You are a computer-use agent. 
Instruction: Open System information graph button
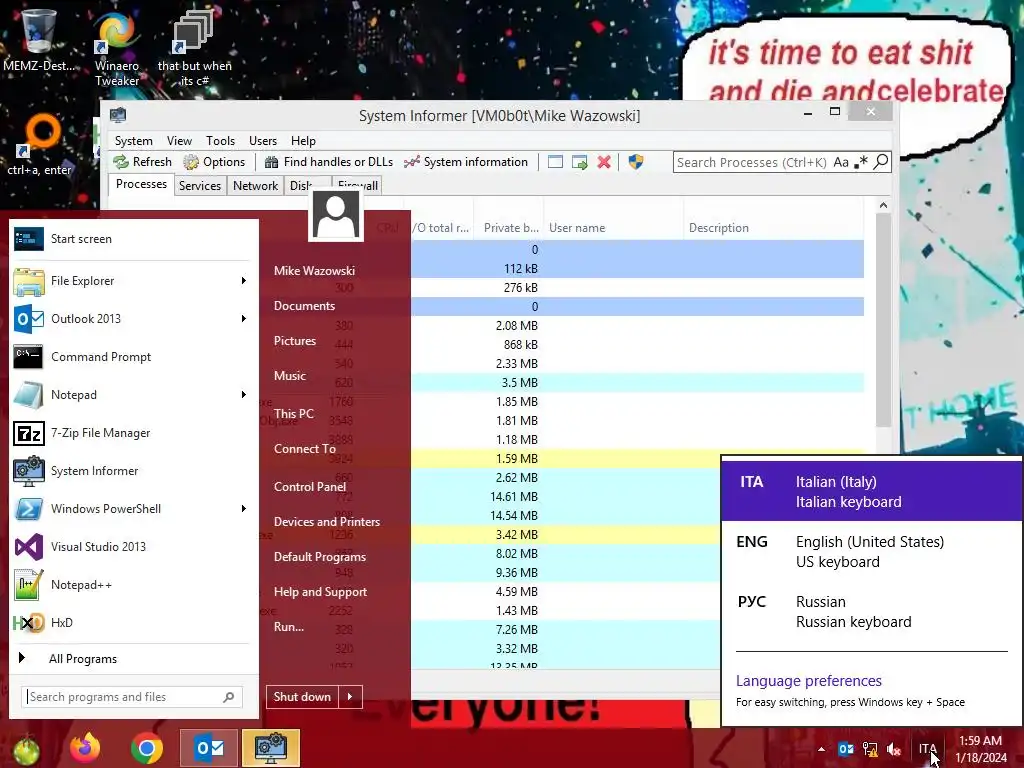point(466,162)
